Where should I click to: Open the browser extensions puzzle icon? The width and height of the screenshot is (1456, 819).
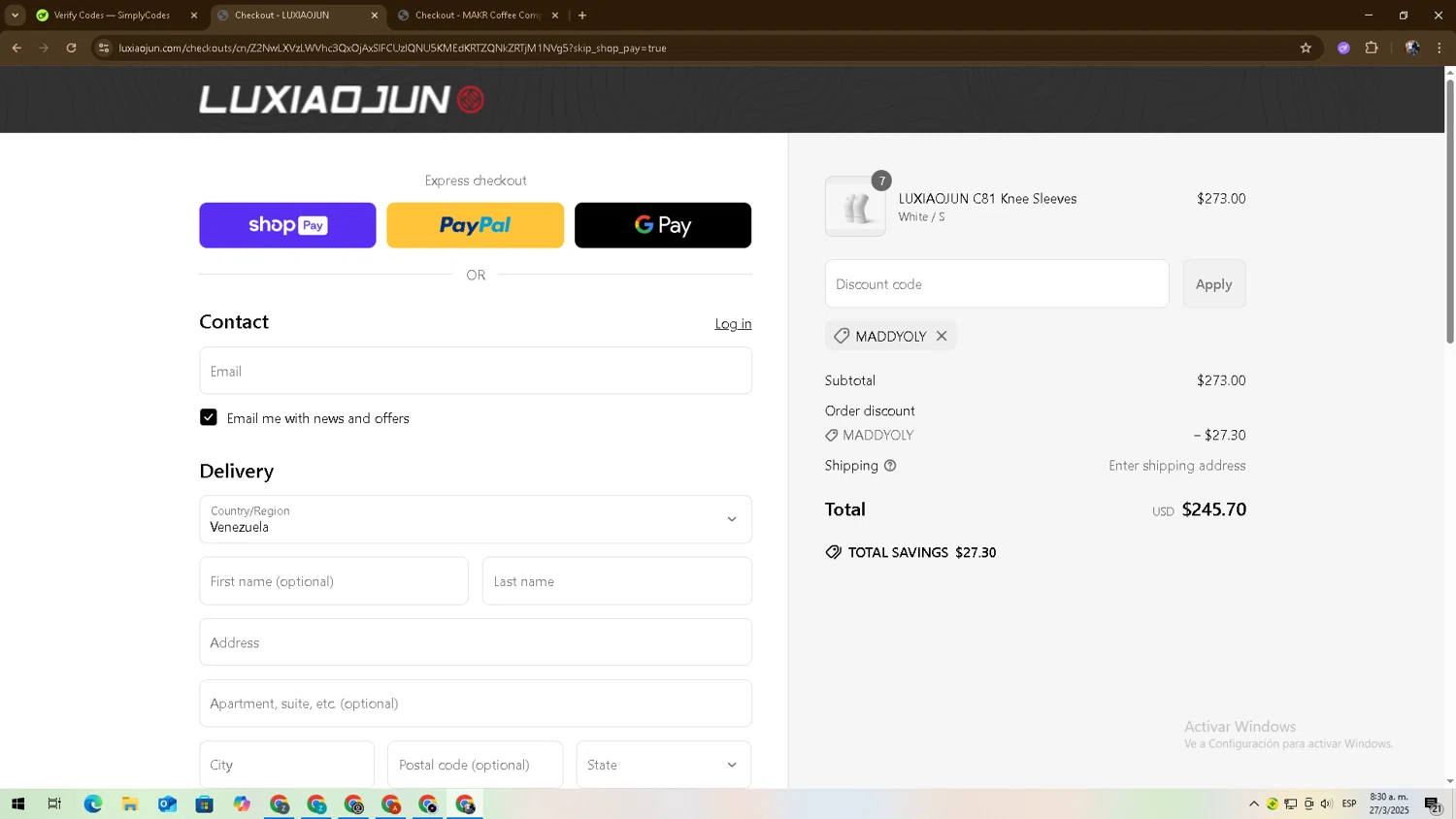tap(1372, 48)
